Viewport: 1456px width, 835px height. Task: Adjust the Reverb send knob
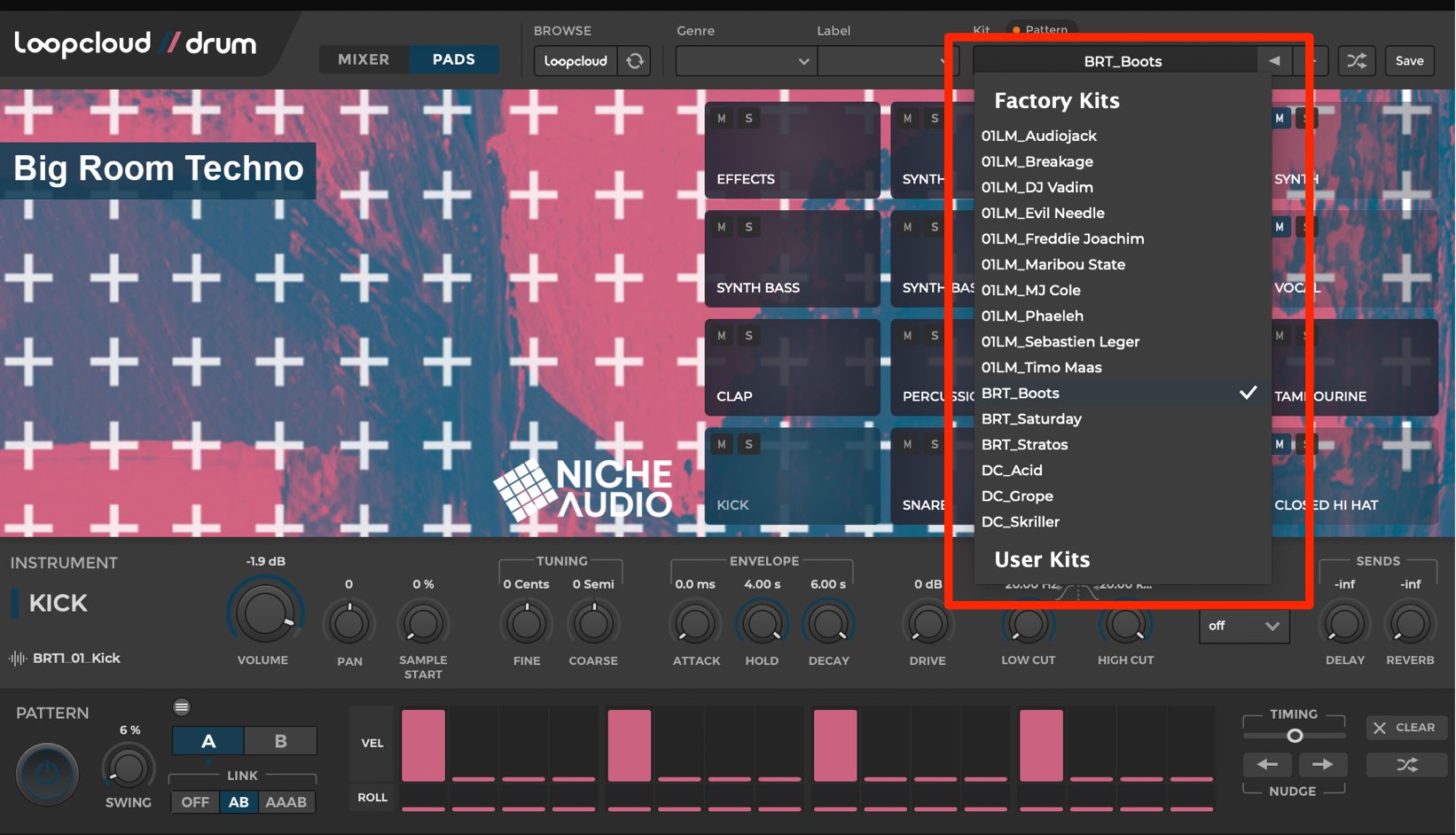click(x=1410, y=624)
